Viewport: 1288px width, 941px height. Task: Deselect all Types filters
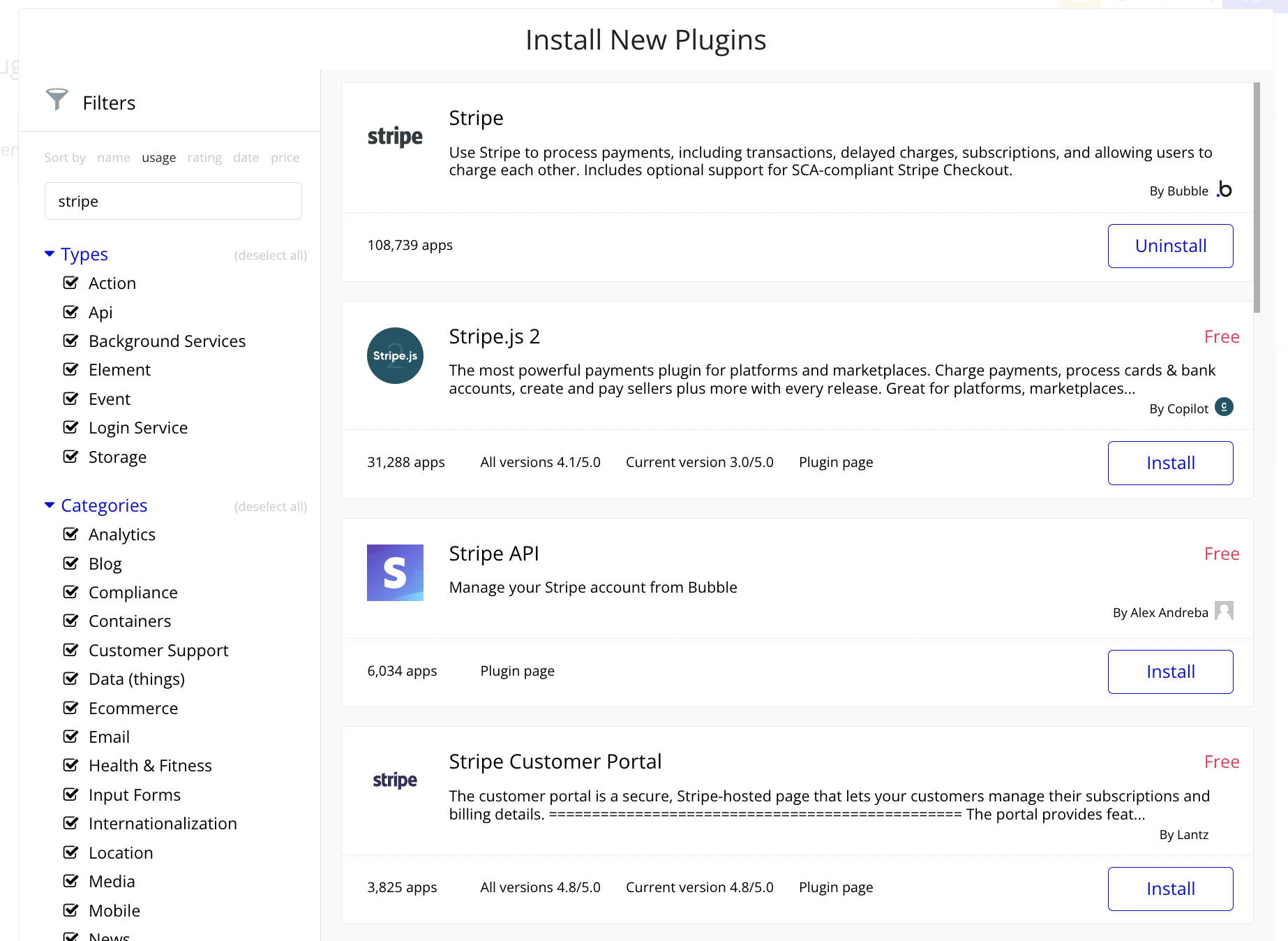[271, 255]
